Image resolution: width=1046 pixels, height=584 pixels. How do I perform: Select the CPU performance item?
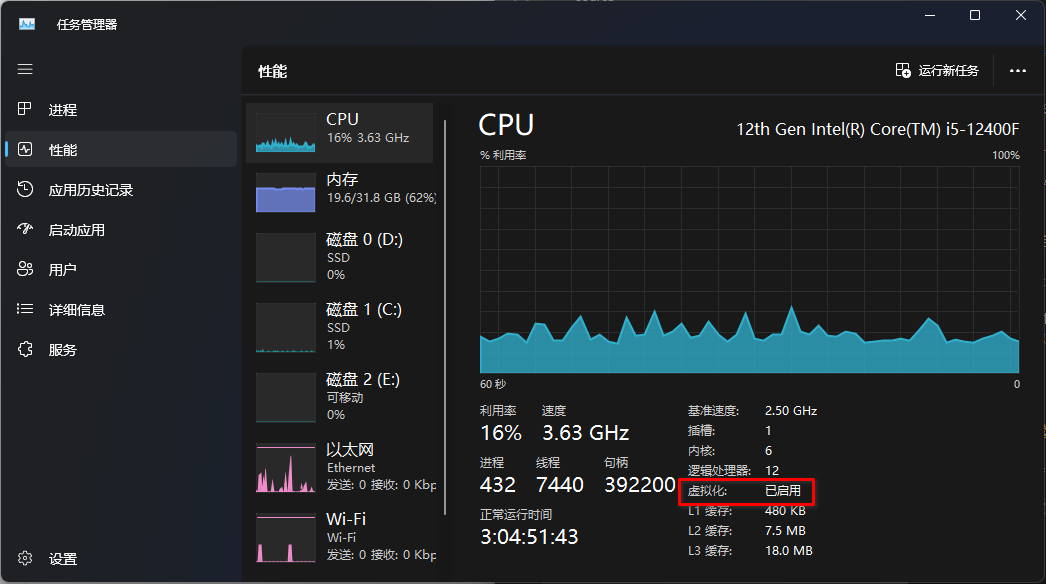[x=340, y=132]
